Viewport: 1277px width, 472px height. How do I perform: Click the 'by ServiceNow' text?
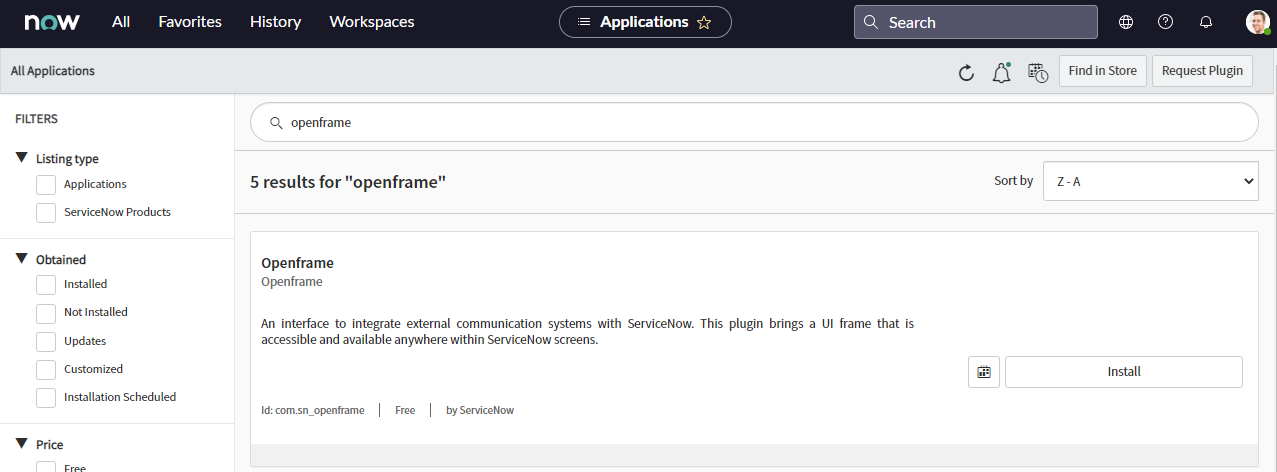tap(480, 410)
